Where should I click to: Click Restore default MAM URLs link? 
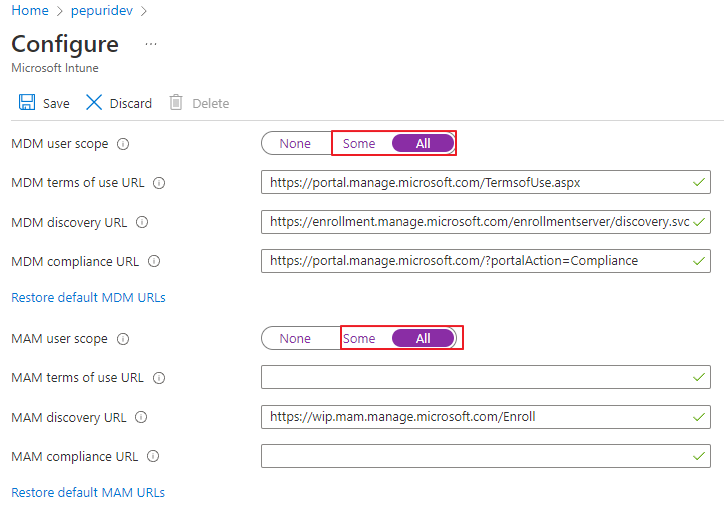coord(88,492)
